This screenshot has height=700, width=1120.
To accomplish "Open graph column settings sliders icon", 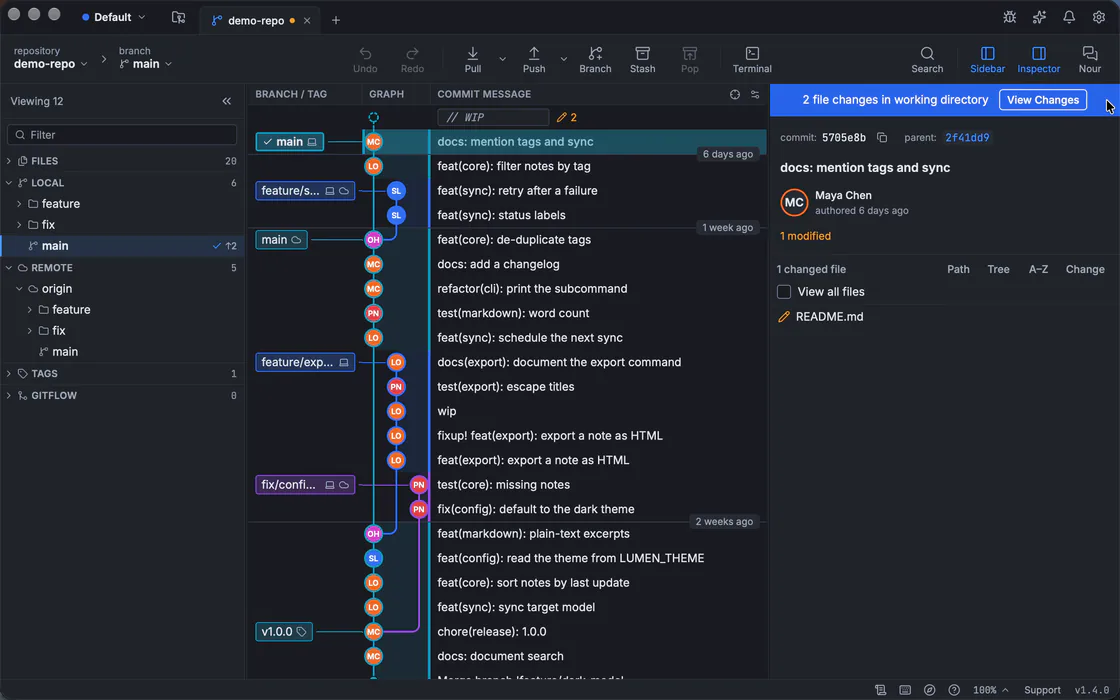I will click(755, 94).
